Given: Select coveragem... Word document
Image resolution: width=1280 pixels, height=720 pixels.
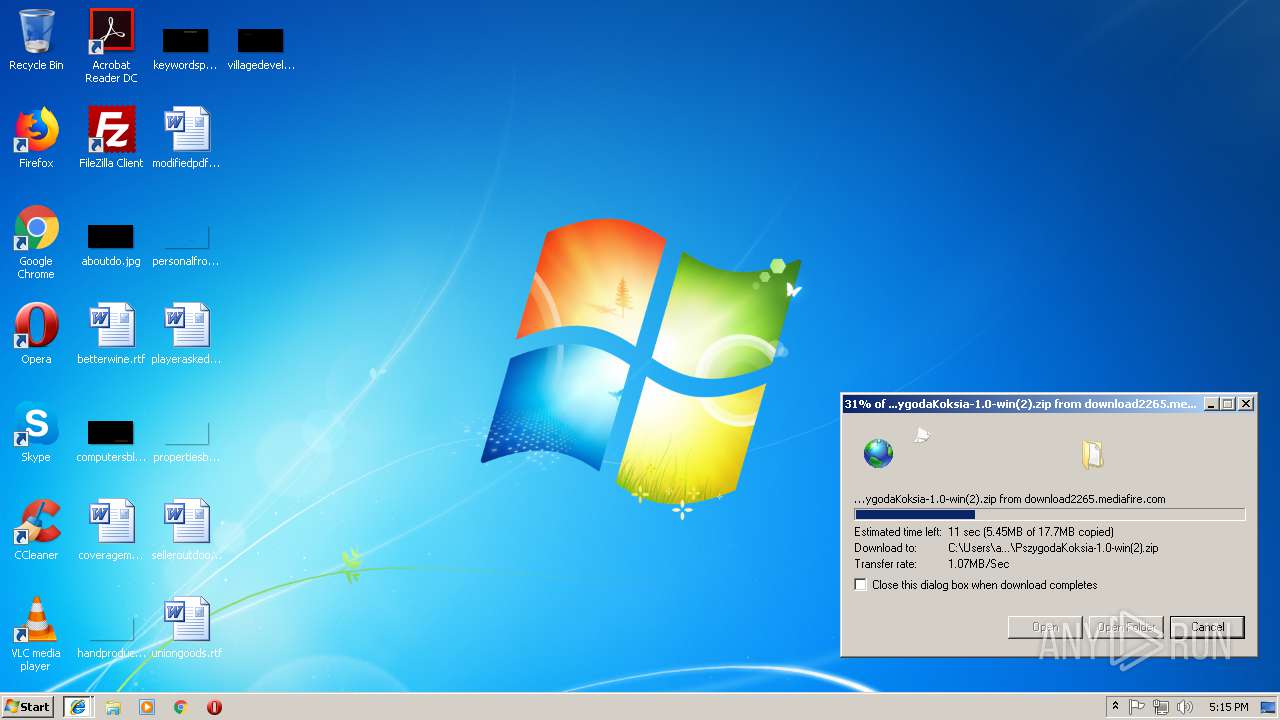Looking at the screenshot, I should pos(111,530).
